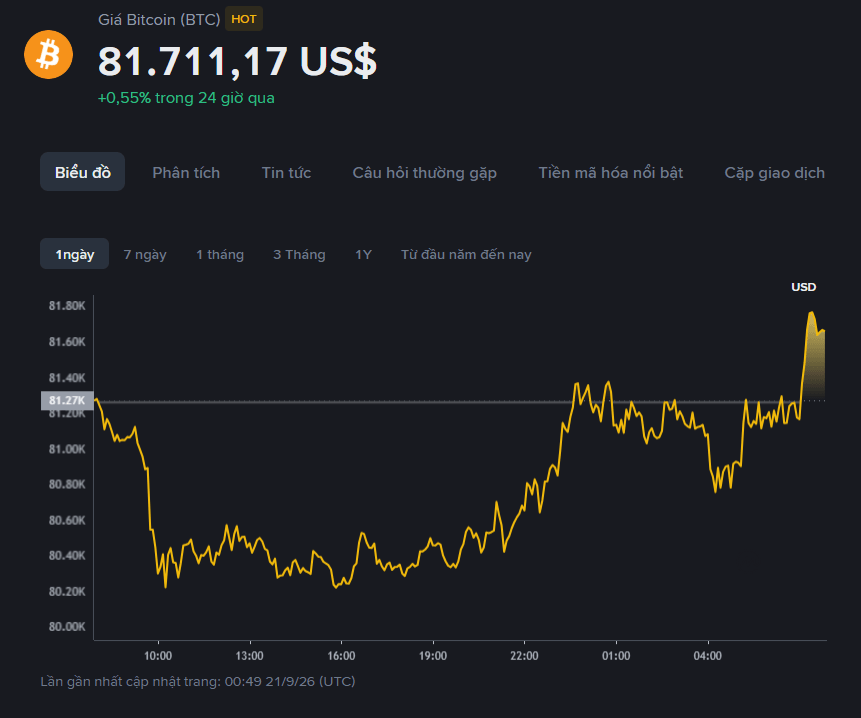Set chart range to 1 tháng

click(x=220, y=254)
